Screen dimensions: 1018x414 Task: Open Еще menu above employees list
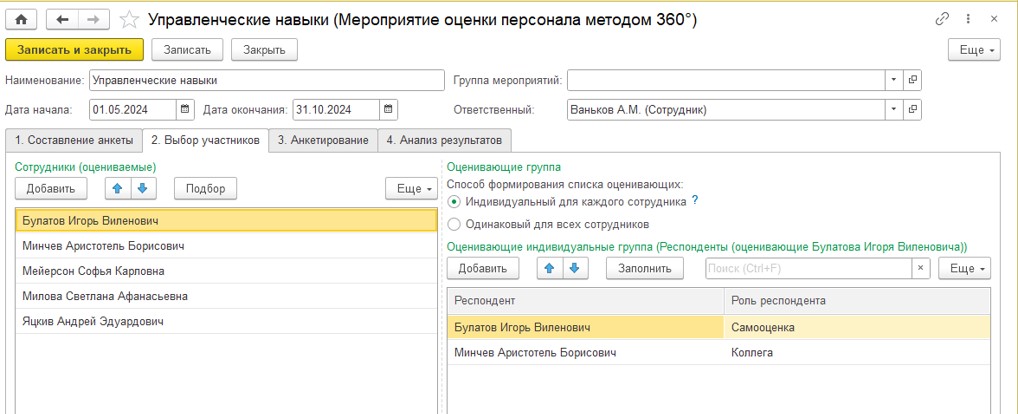(412, 189)
